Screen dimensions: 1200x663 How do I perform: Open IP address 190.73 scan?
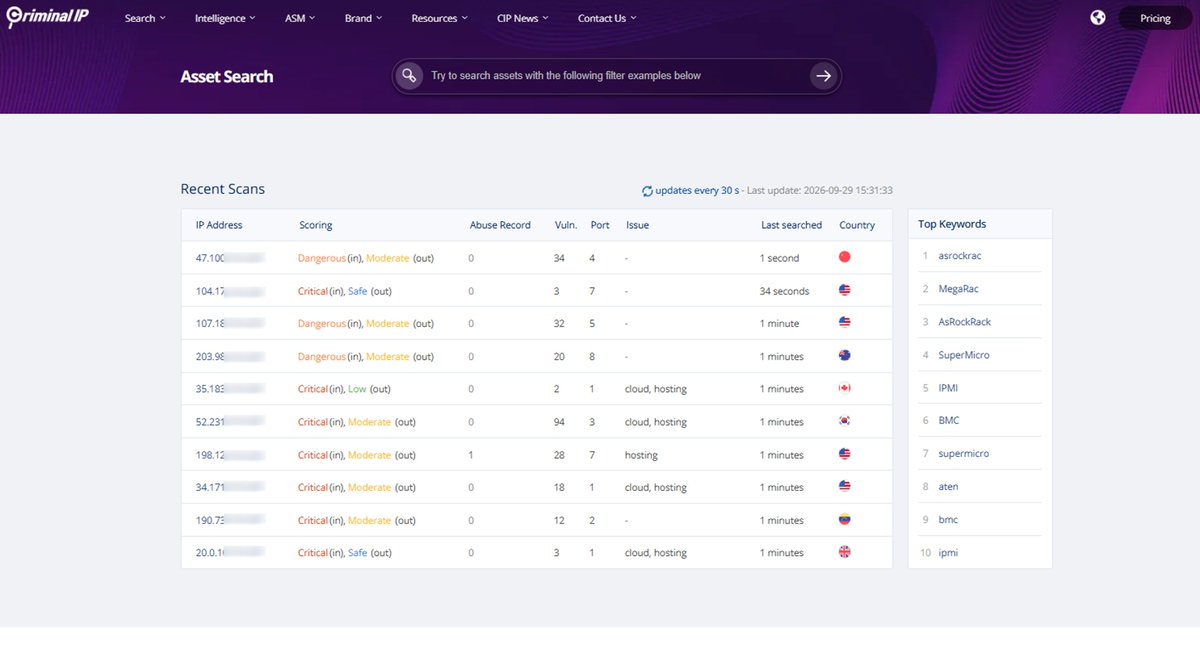point(229,520)
